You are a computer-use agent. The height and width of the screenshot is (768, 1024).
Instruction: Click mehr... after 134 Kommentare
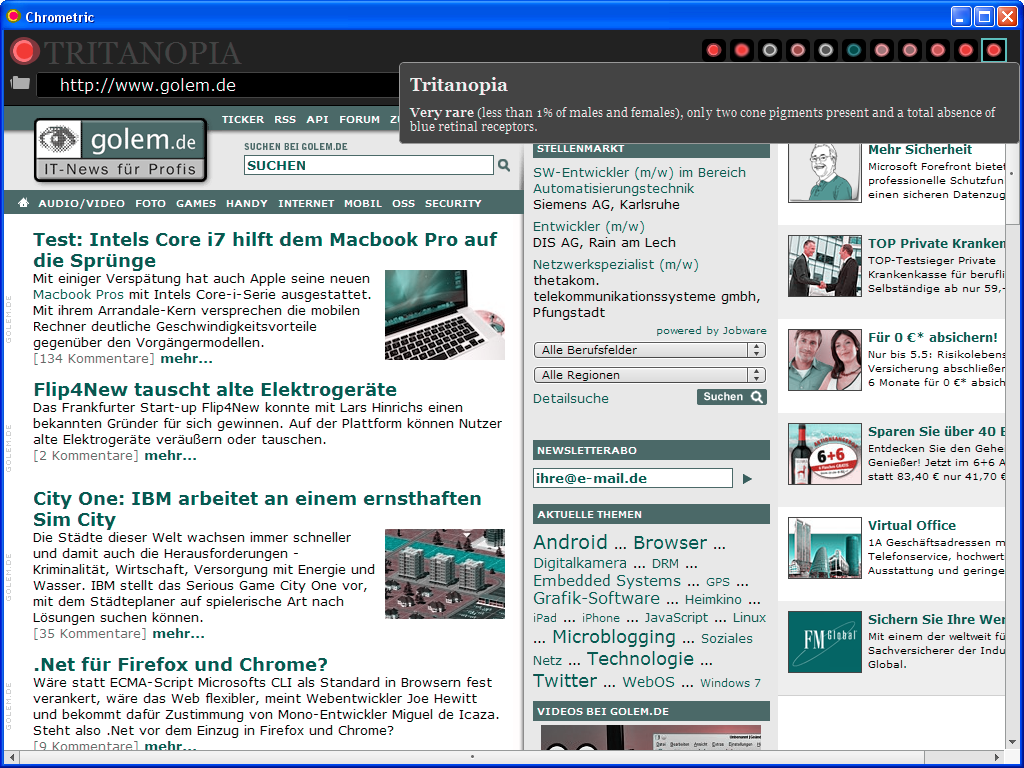click(x=186, y=359)
